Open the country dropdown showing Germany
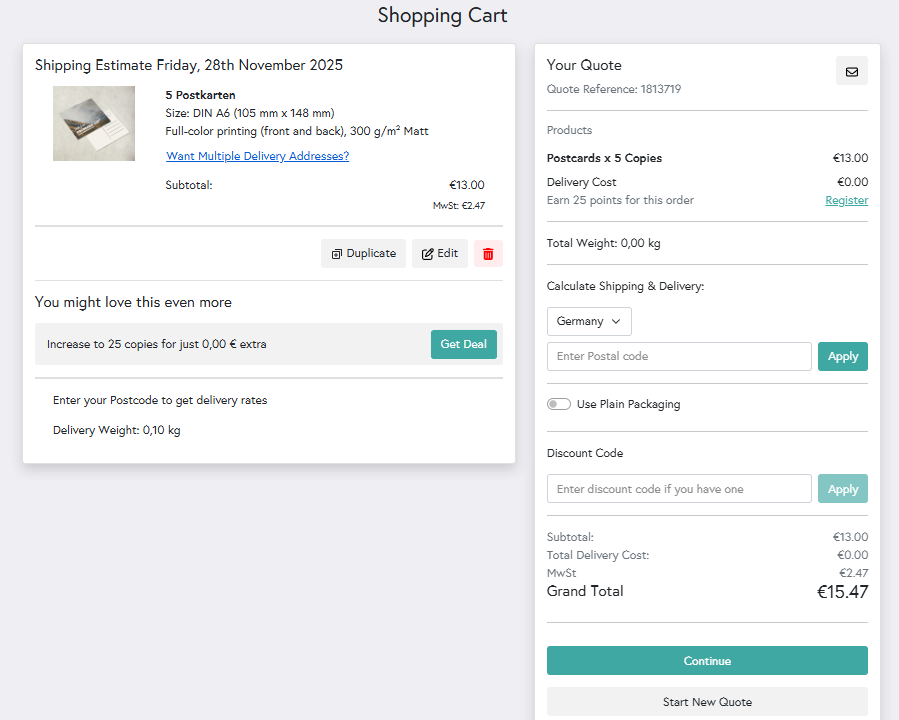This screenshot has height=720, width=899. pyautogui.click(x=588, y=321)
